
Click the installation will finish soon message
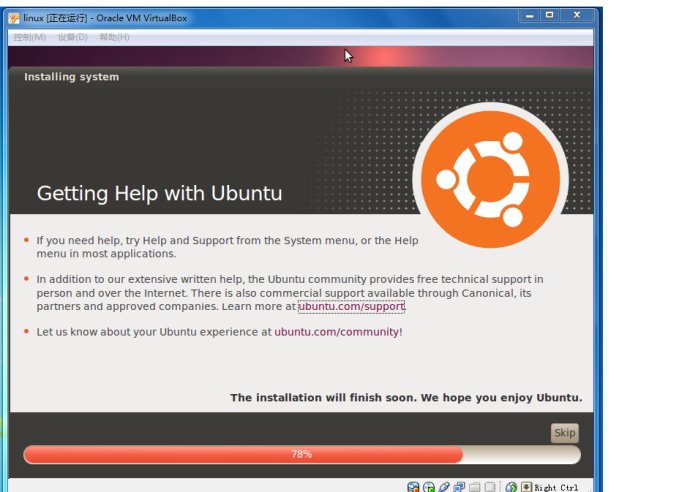pyautogui.click(x=406, y=397)
